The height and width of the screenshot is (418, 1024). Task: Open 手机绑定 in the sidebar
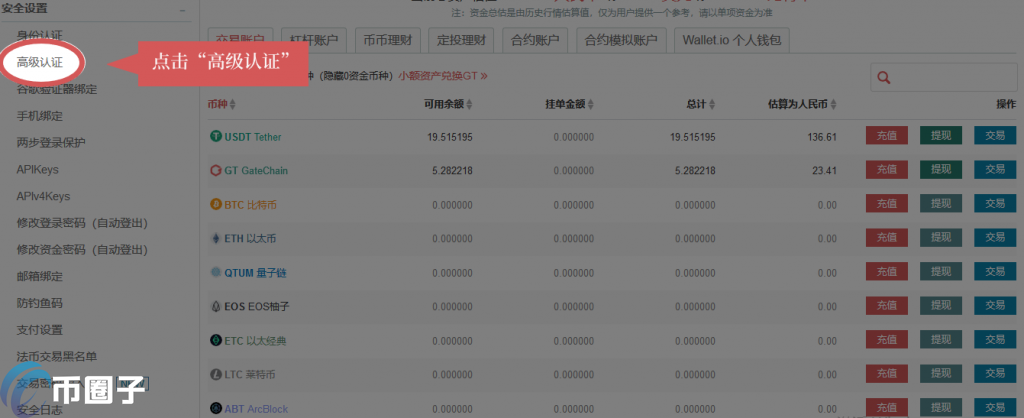point(40,116)
